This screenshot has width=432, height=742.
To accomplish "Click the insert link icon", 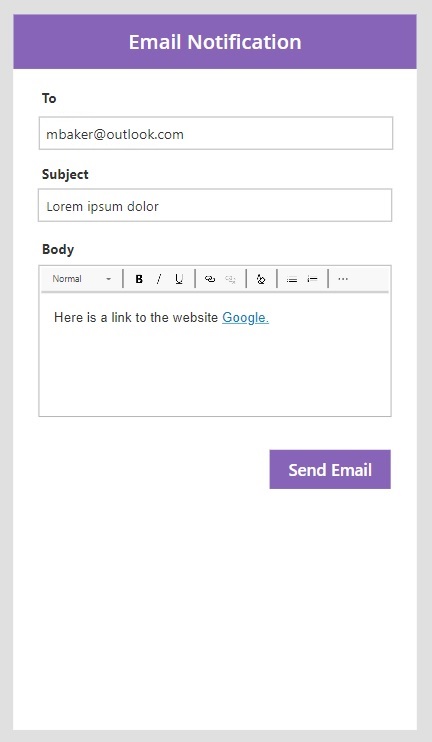I will 210,279.
